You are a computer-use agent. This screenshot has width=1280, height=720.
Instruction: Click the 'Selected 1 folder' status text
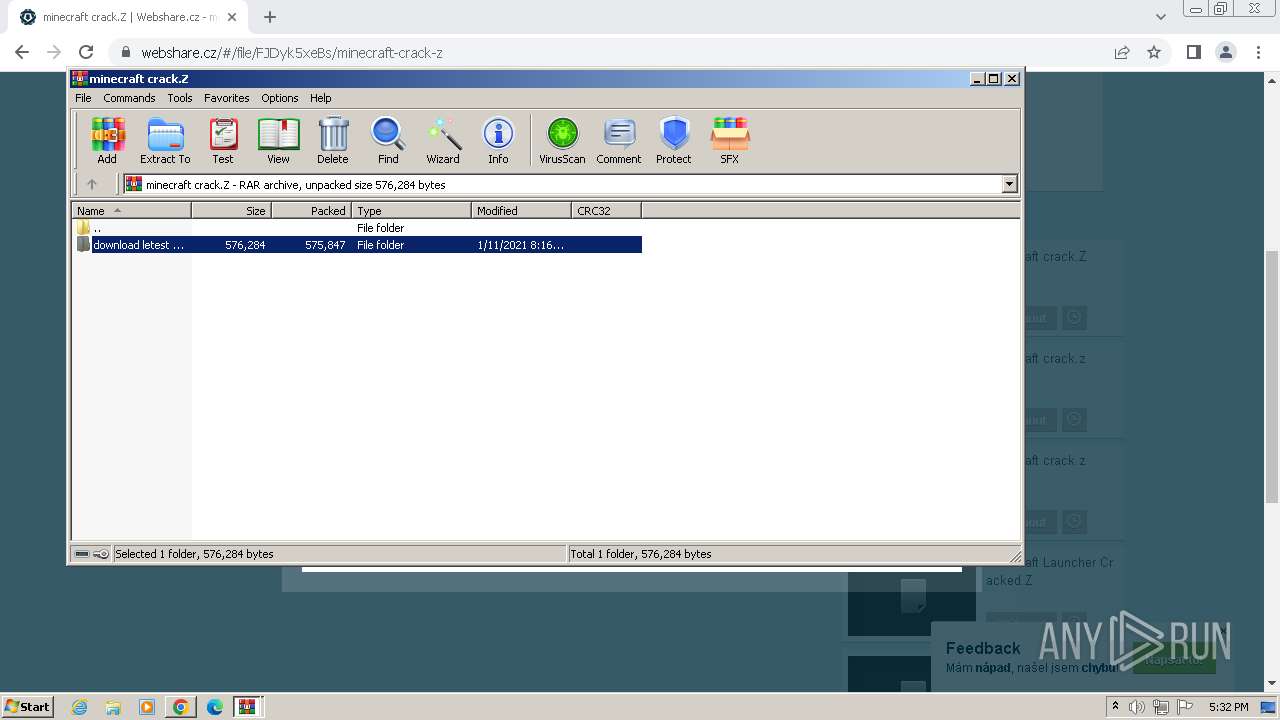click(194, 554)
